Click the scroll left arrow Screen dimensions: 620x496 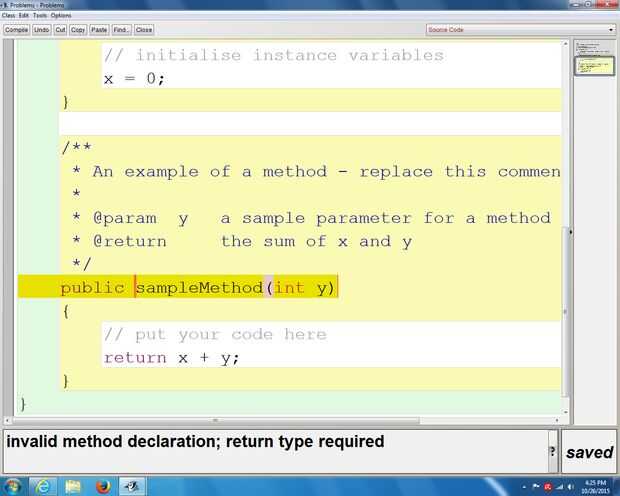[7, 420]
